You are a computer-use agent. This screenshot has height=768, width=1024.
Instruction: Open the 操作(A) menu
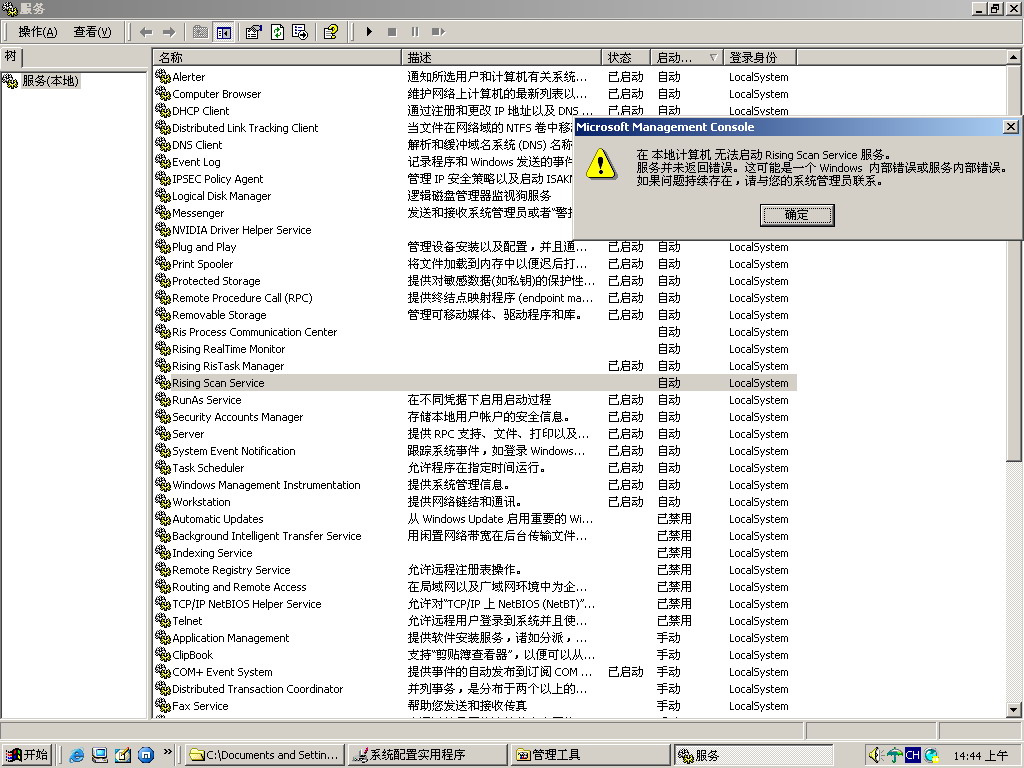(x=37, y=32)
